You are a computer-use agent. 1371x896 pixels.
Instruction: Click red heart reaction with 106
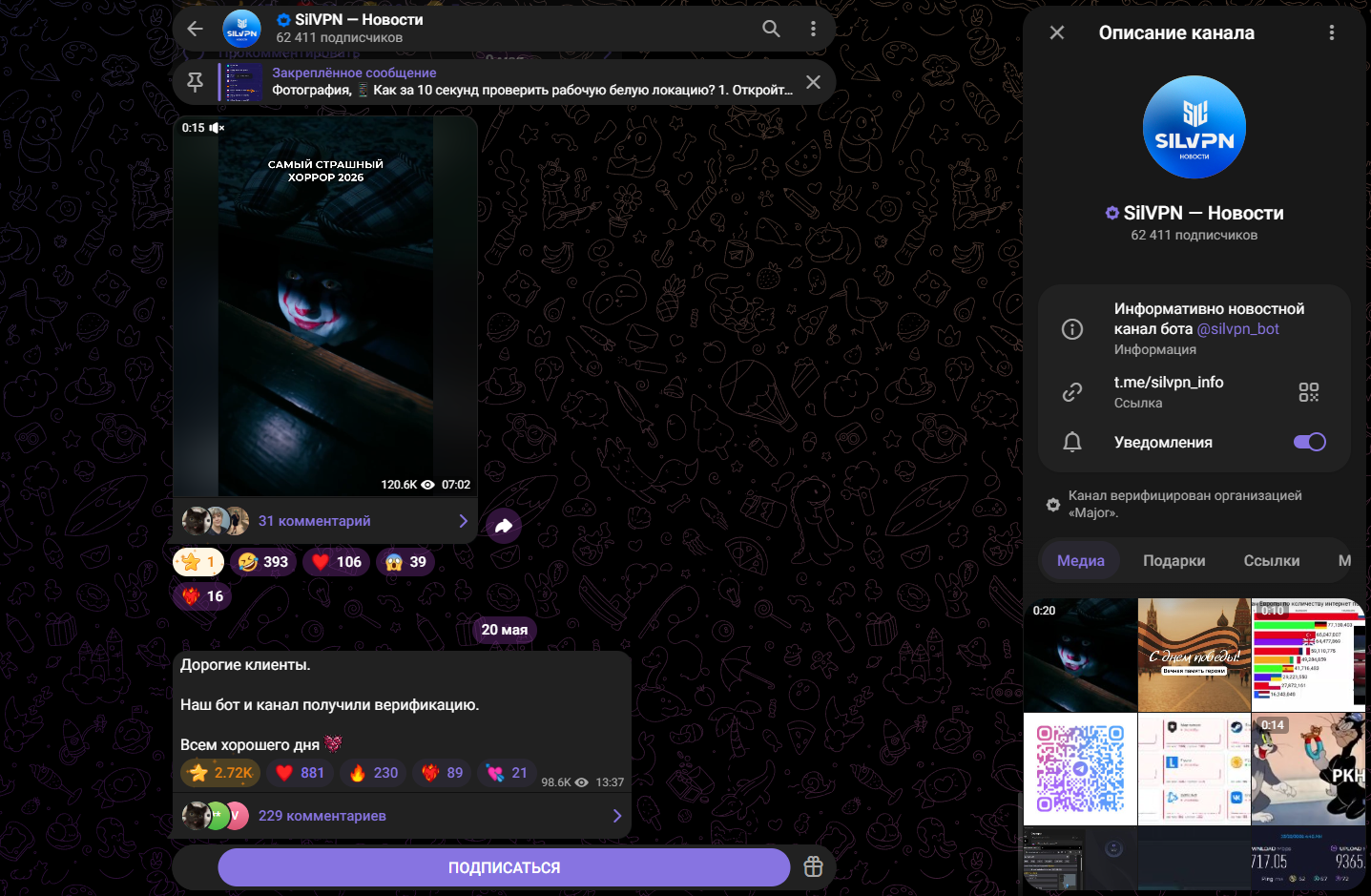click(x=337, y=562)
